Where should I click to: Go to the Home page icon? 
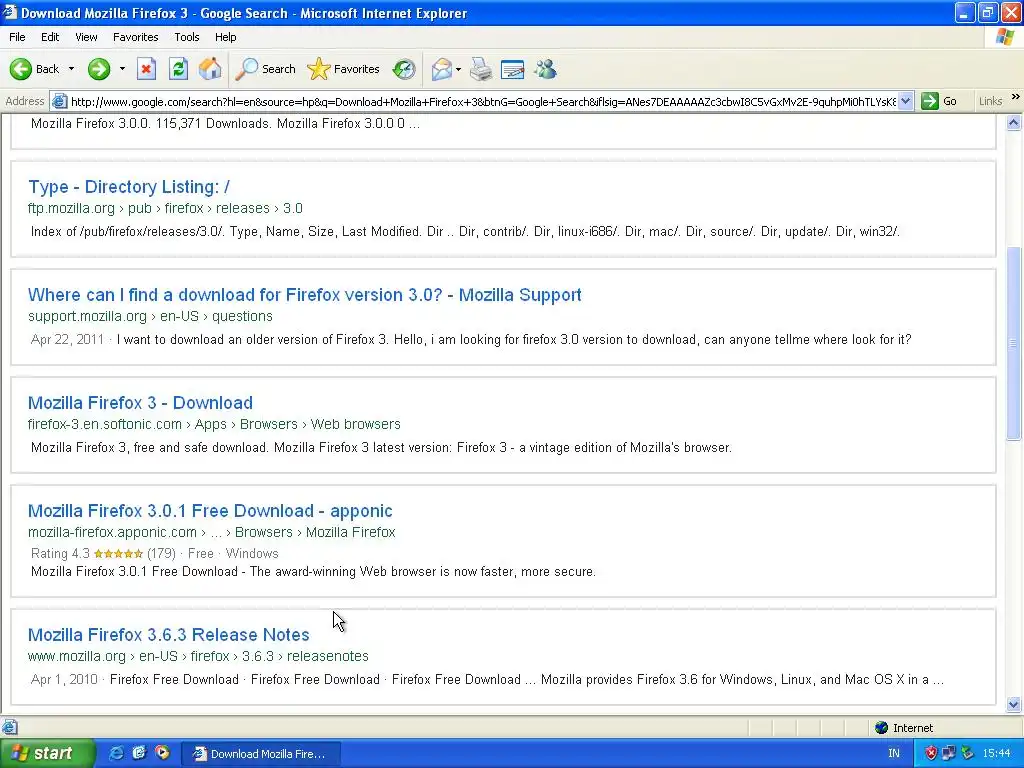(x=210, y=69)
